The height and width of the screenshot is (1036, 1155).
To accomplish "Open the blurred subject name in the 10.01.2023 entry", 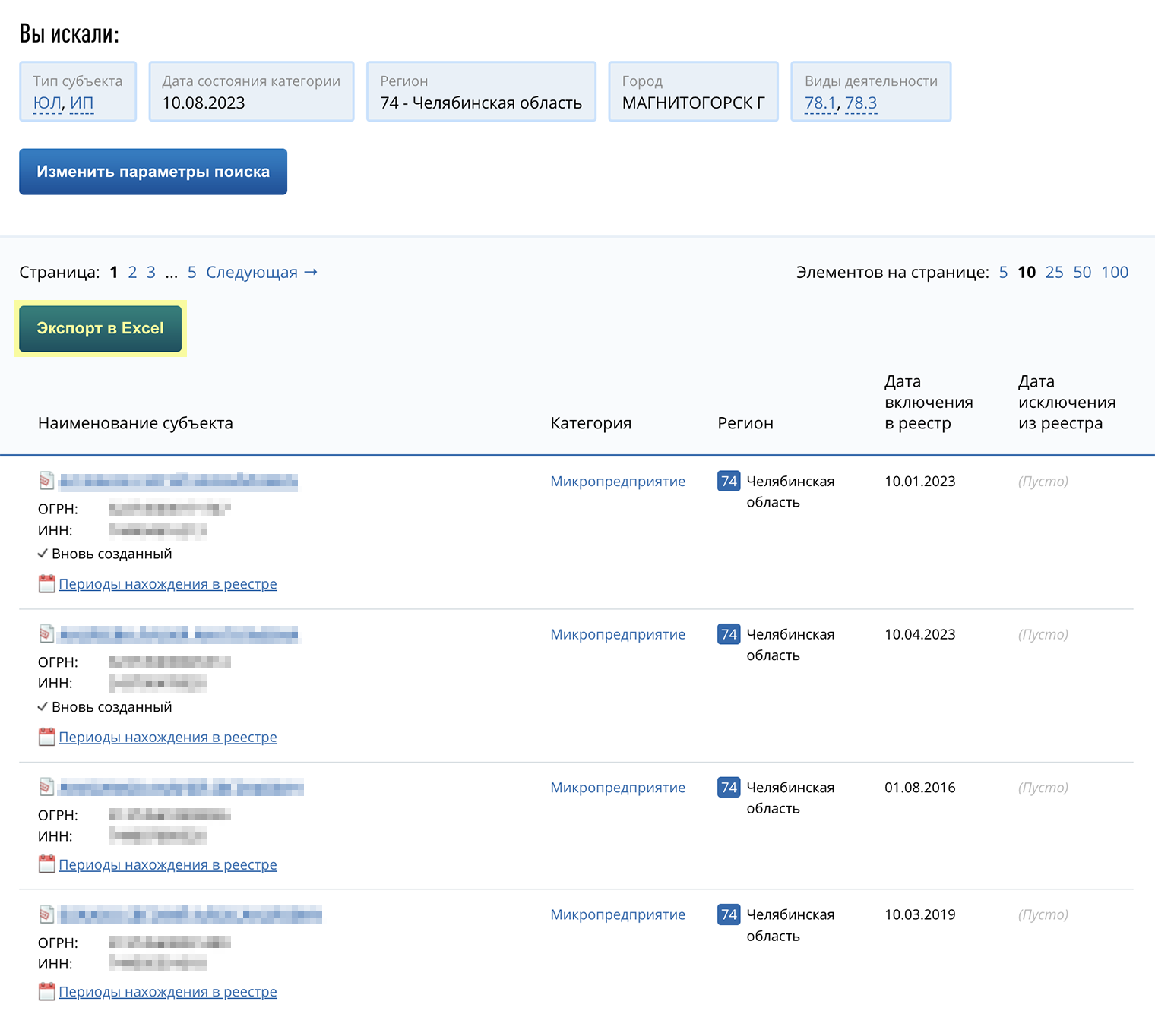I will [178, 481].
